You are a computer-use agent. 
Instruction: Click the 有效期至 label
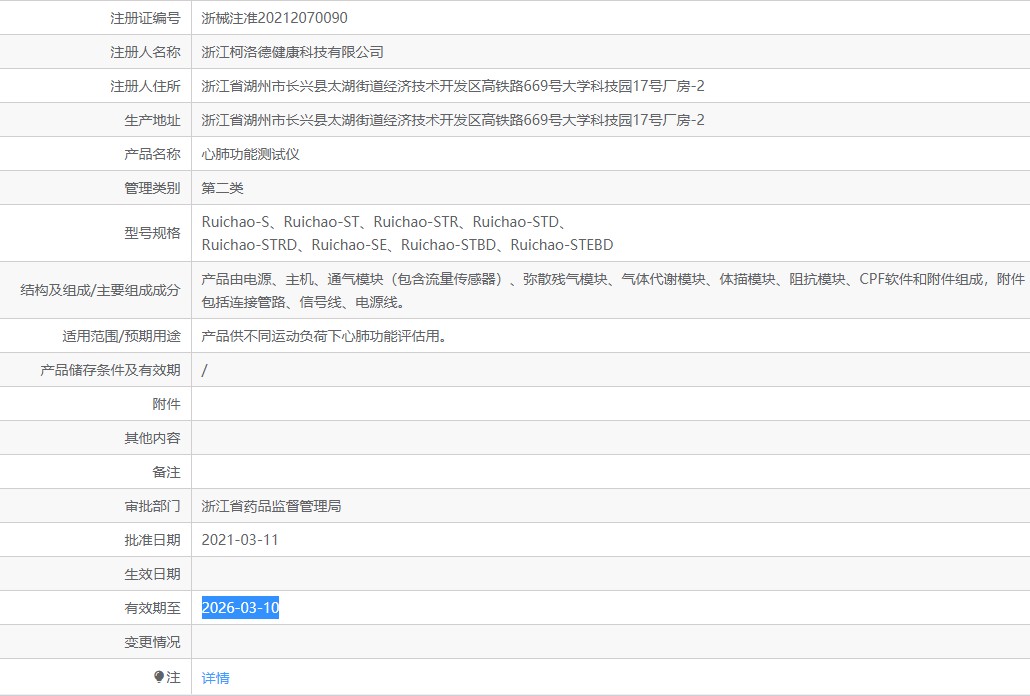pyautogui.click(x=152, y=608)
